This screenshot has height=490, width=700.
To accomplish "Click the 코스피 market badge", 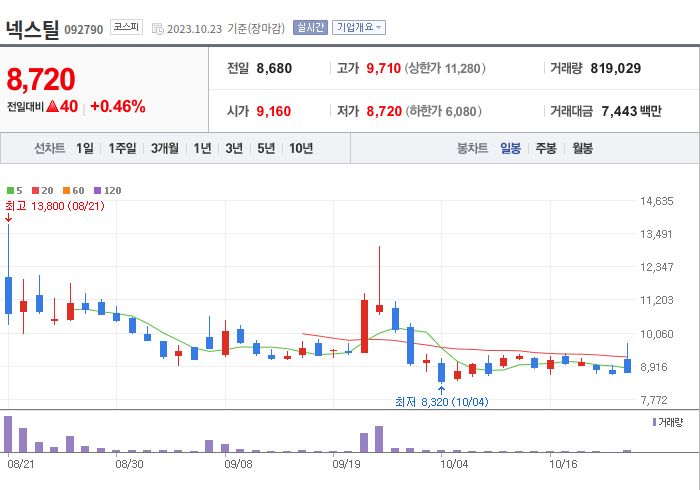I will tap(126, 27).
